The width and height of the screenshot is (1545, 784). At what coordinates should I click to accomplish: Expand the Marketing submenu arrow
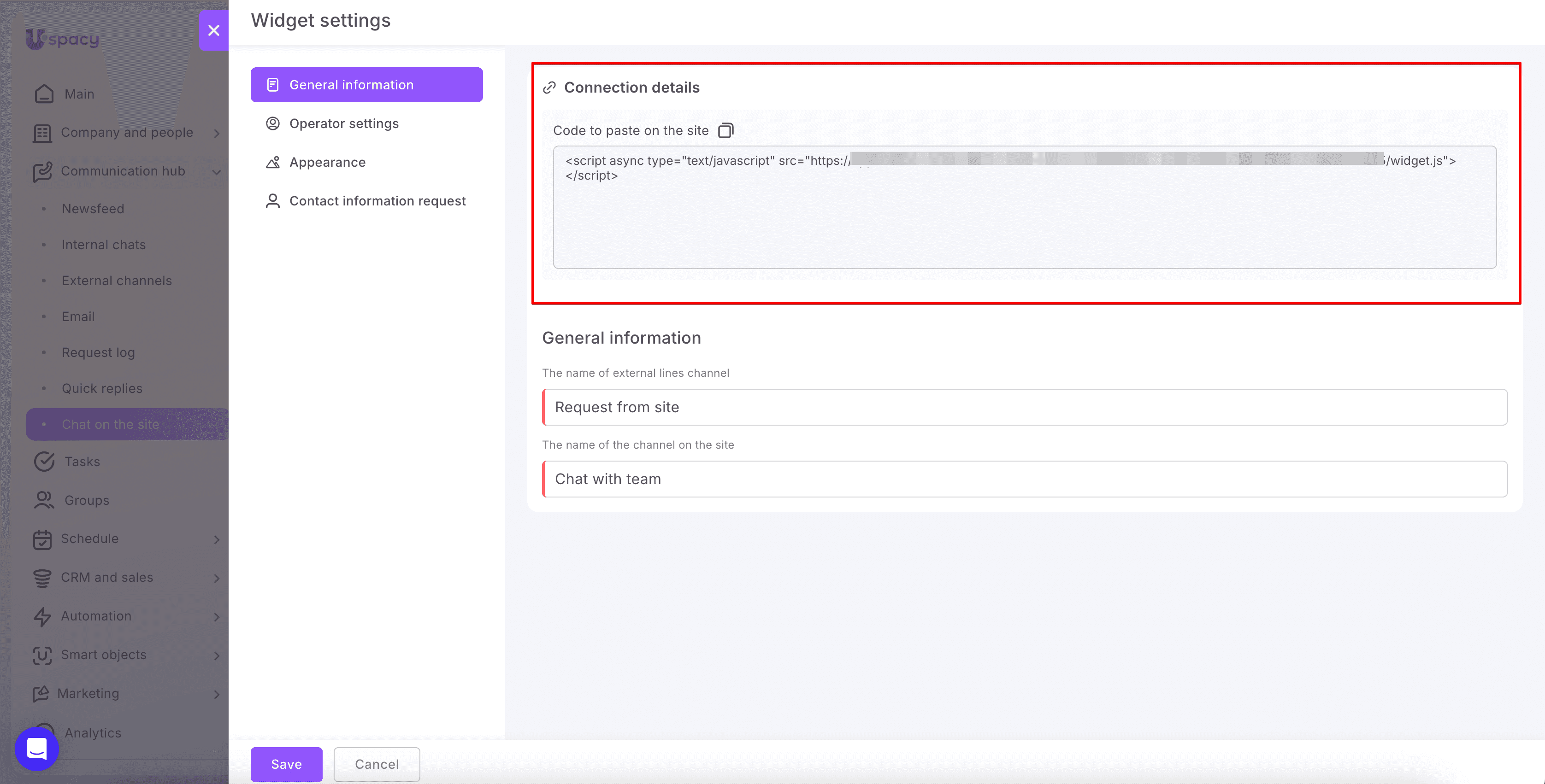point(217,694)
